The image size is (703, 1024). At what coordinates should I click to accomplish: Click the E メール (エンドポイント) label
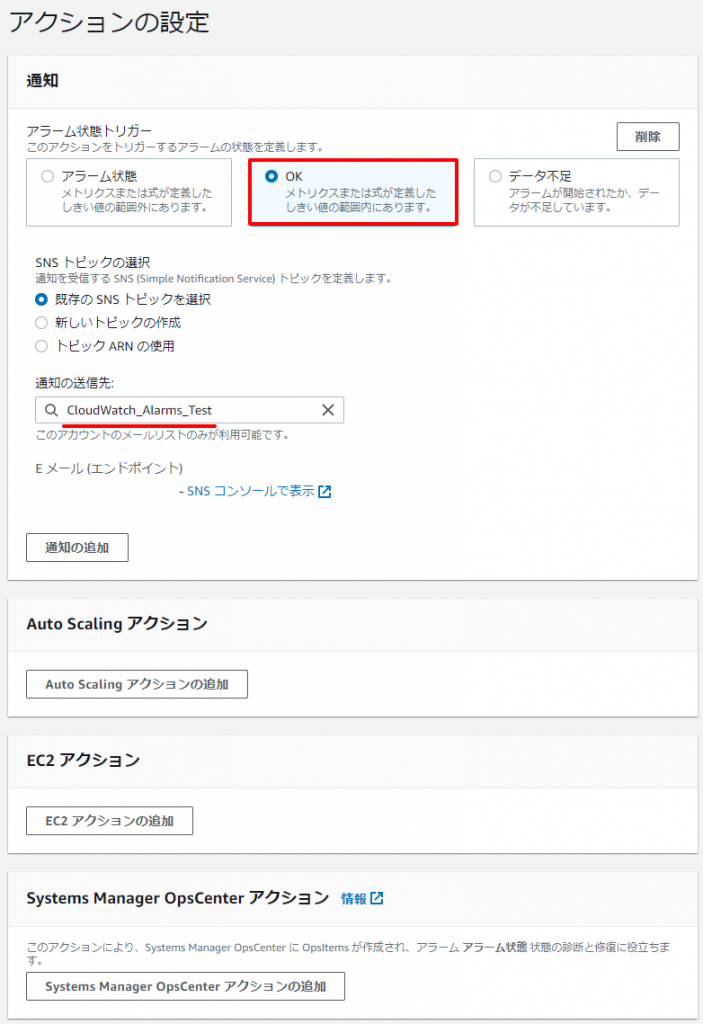[x=109, y=468]
